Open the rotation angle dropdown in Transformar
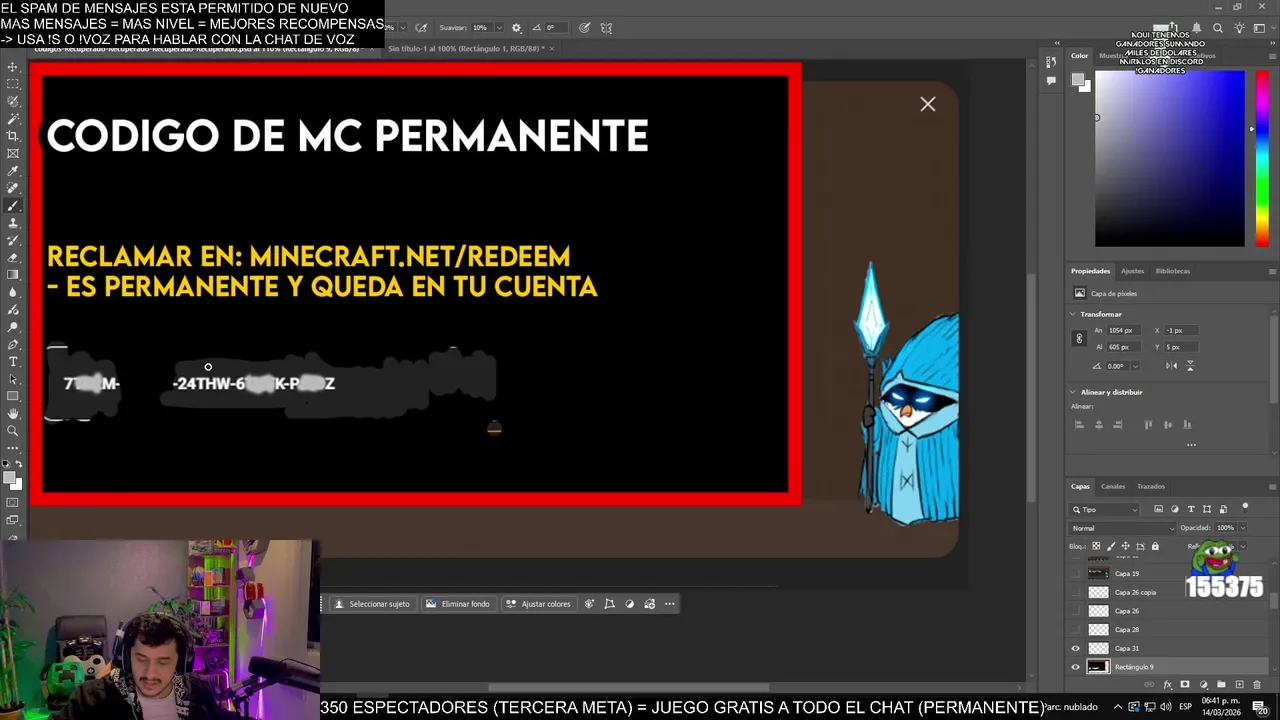The height and width of the screenshot is (720, 1280). 1135,366
